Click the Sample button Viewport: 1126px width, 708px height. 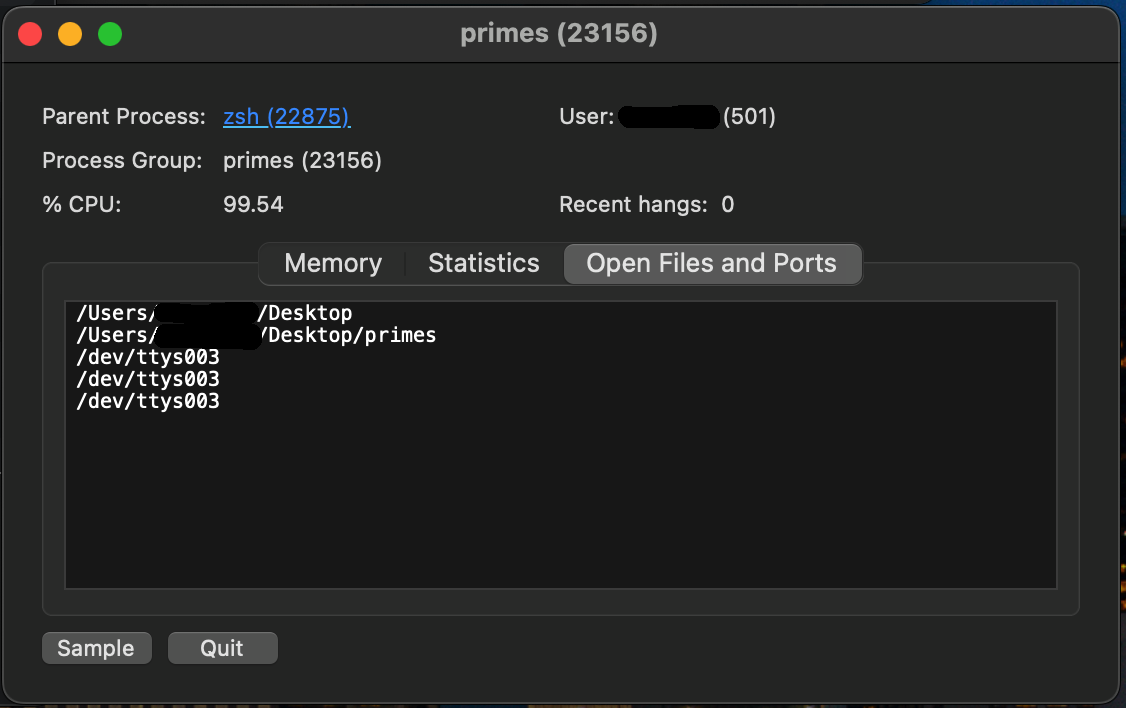click(96, 648)
